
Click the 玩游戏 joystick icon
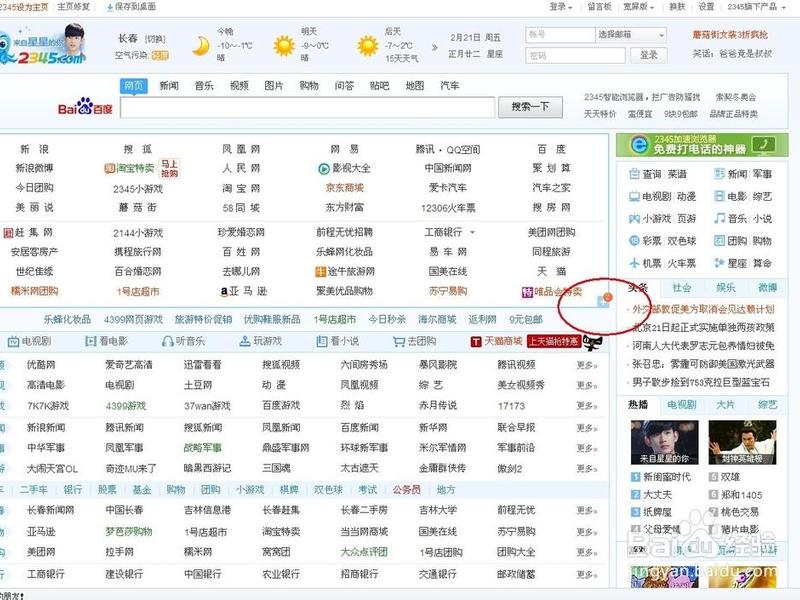245,341
